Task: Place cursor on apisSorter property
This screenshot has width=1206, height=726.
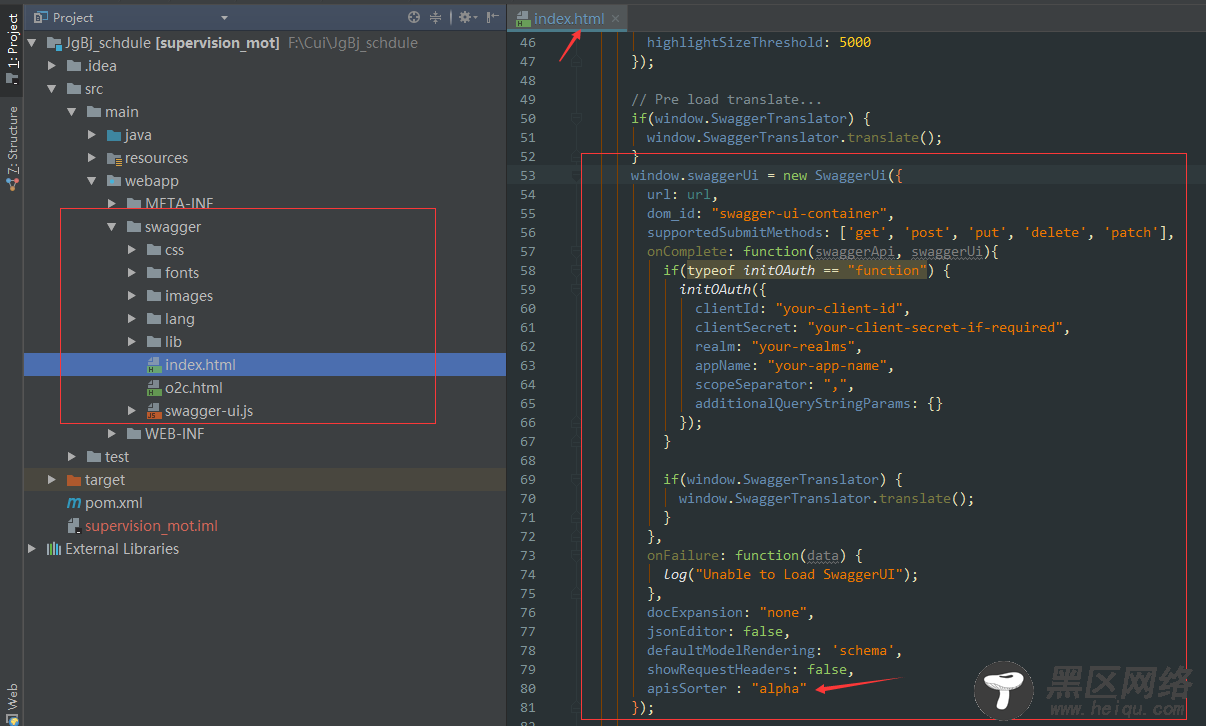Action: click(687, 688)
